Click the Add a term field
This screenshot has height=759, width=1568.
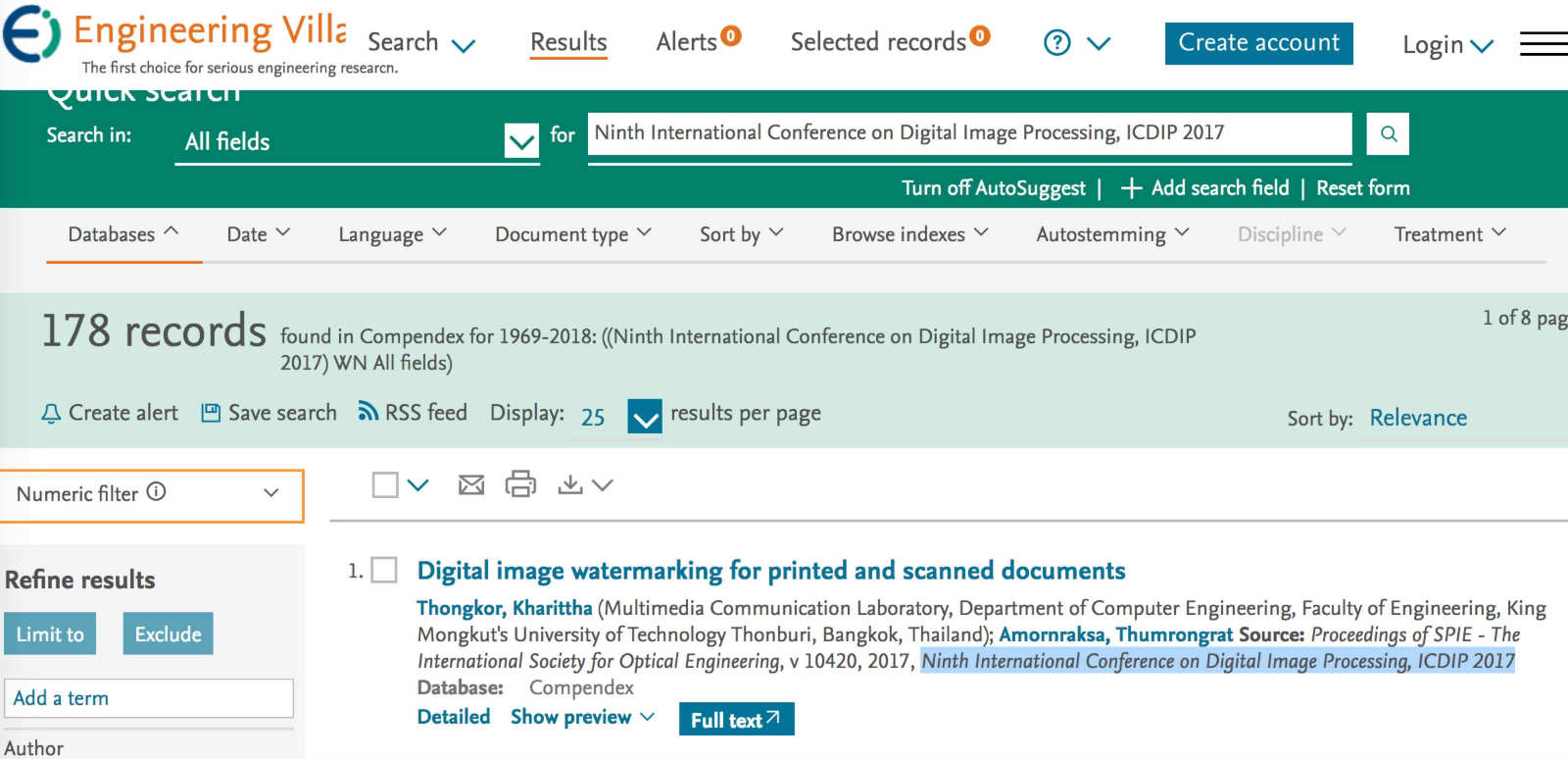pyautogui.click(x=149, y=698)
